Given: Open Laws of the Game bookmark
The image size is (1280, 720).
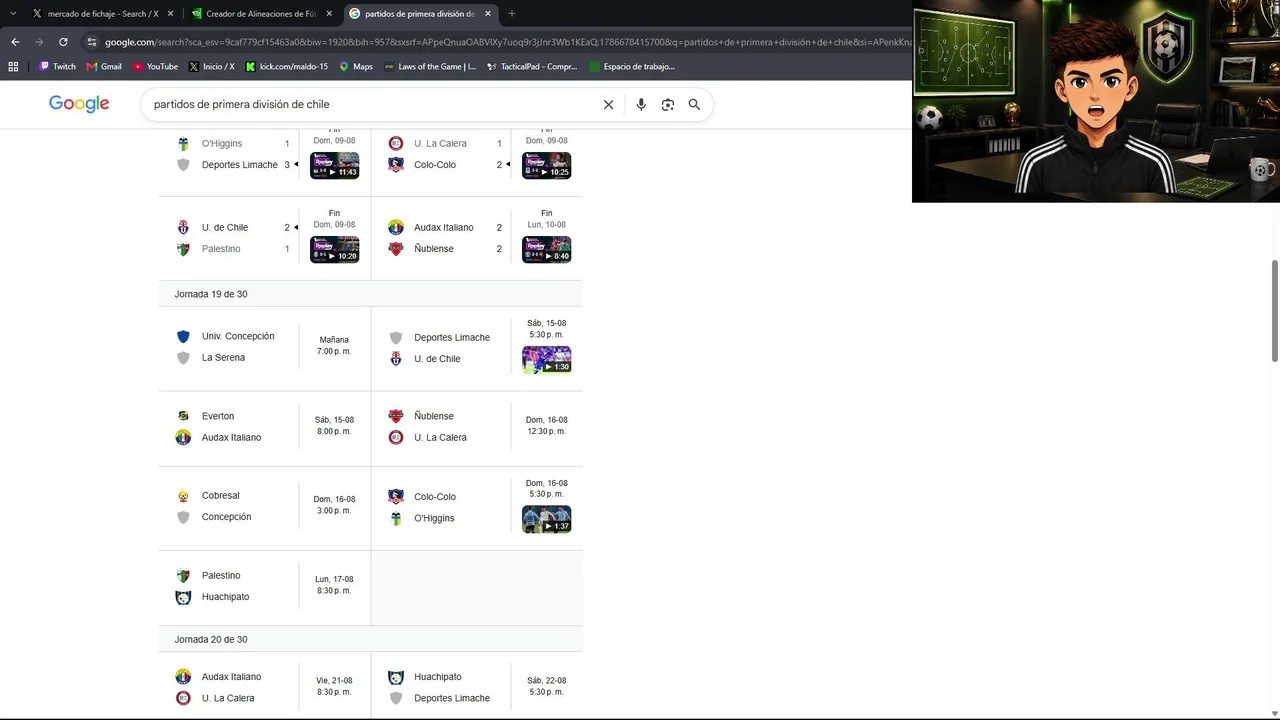Looking at the screenshot, I should [x=430, y=67].
